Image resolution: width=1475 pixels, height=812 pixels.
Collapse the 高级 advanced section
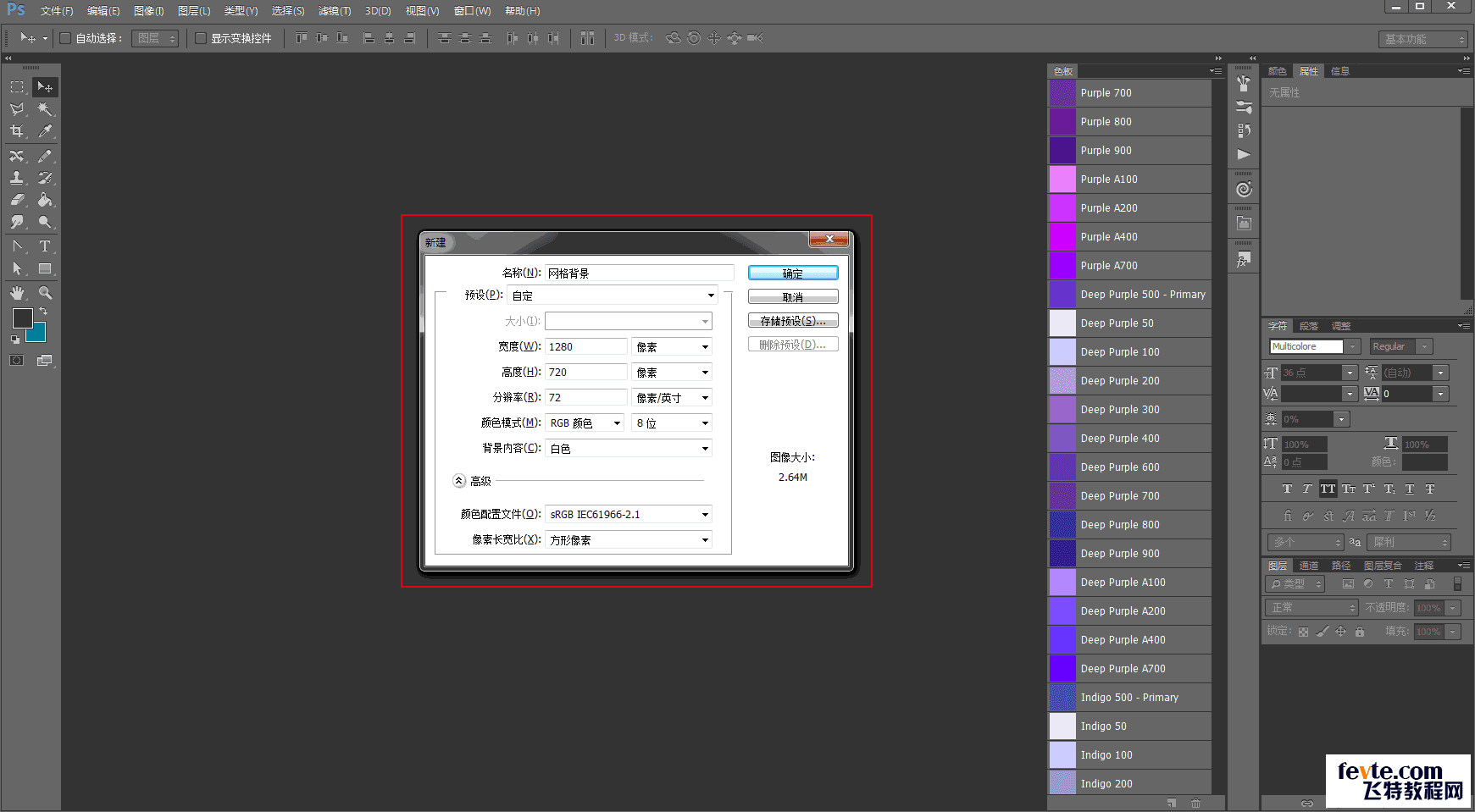(x=459, y=481)
